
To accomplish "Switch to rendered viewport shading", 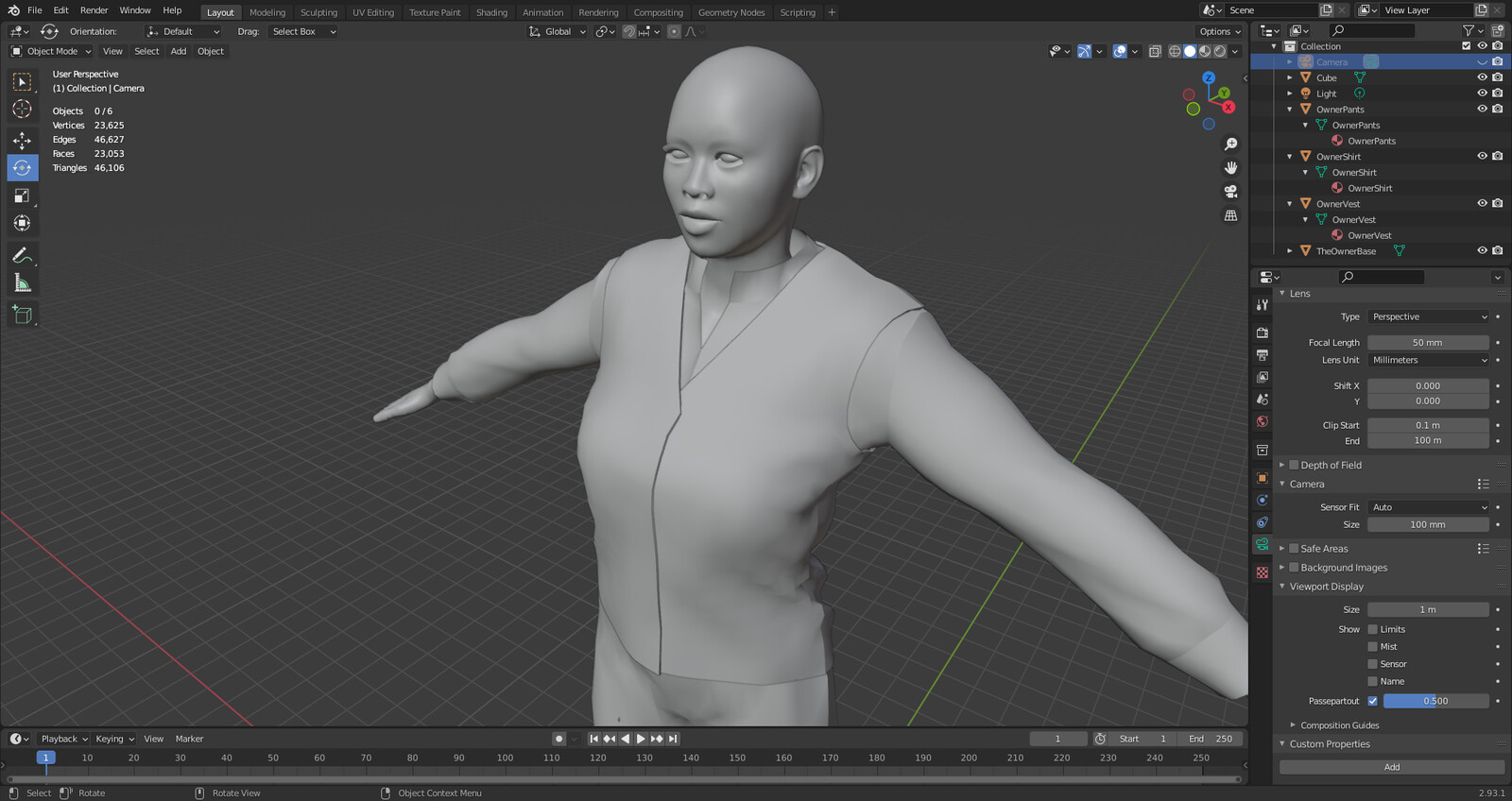I will [x=1220, y=51].
